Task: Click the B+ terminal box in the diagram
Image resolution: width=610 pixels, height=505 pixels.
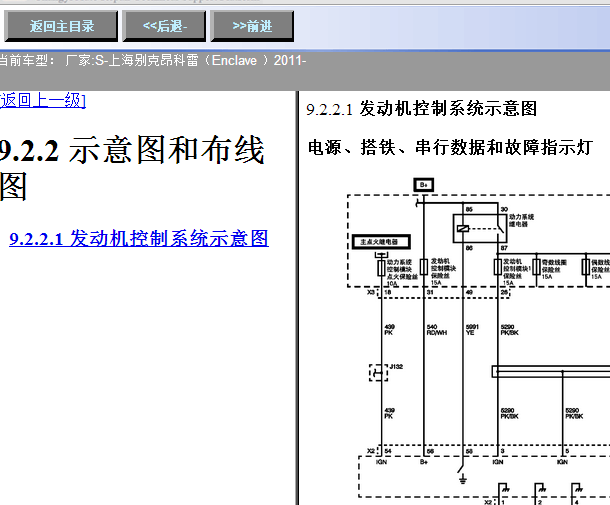Action: (424, 185)
